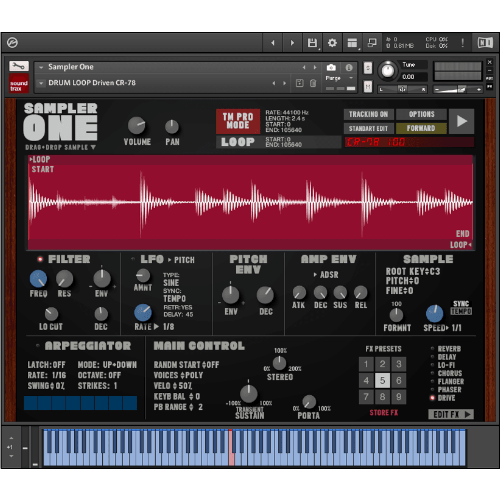This screenshot has height=500, width=500.
Task: Click the first arpeggiator step cell
Action: pos(31,403)
